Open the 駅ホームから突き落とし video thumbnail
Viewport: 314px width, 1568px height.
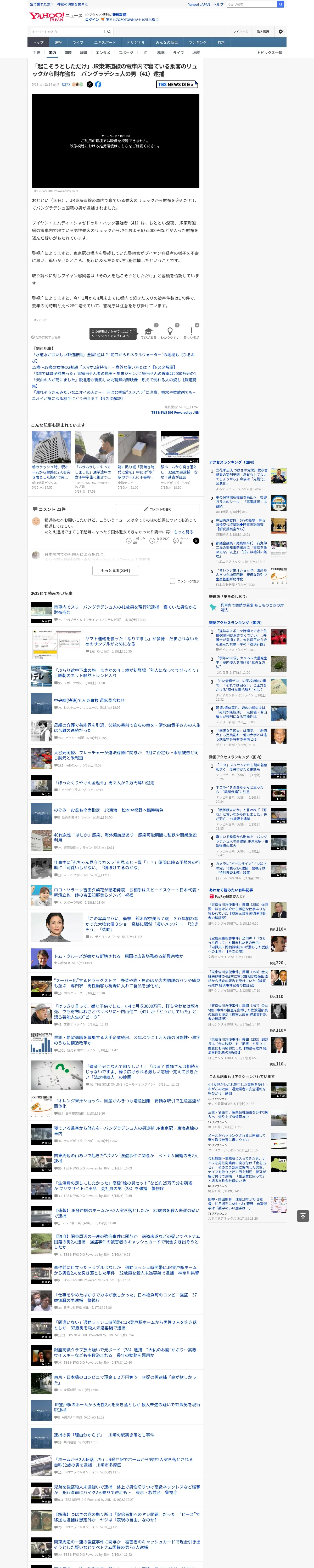point(180,447)
